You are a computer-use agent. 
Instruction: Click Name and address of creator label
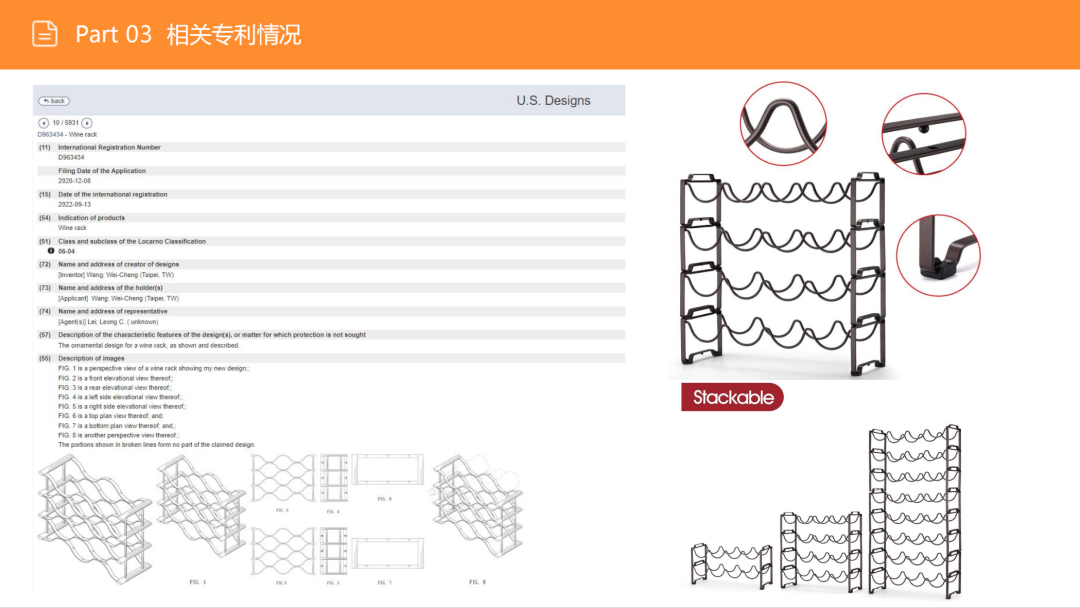(x=118, y=264)
